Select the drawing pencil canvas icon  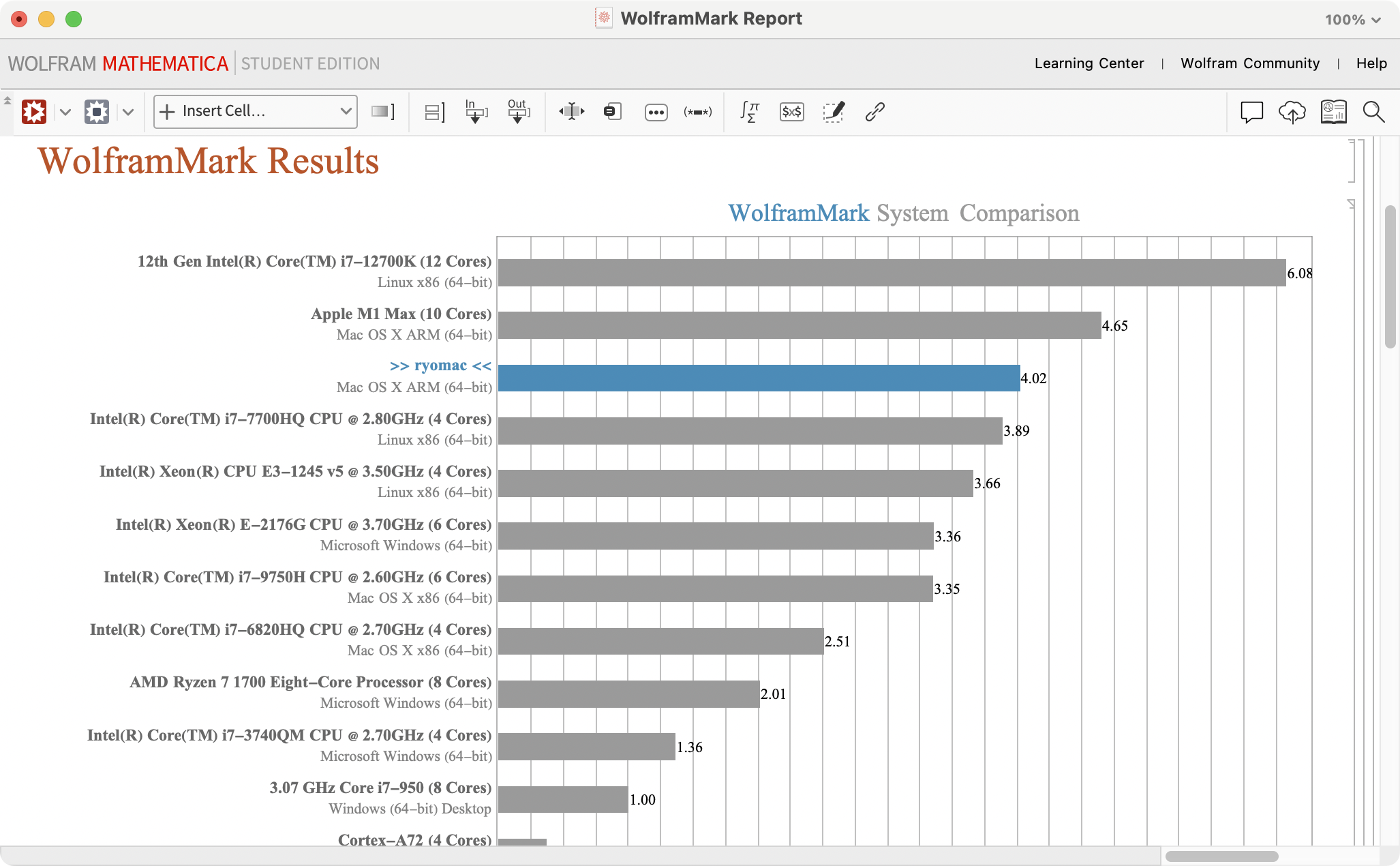click(x=834, y=111)
